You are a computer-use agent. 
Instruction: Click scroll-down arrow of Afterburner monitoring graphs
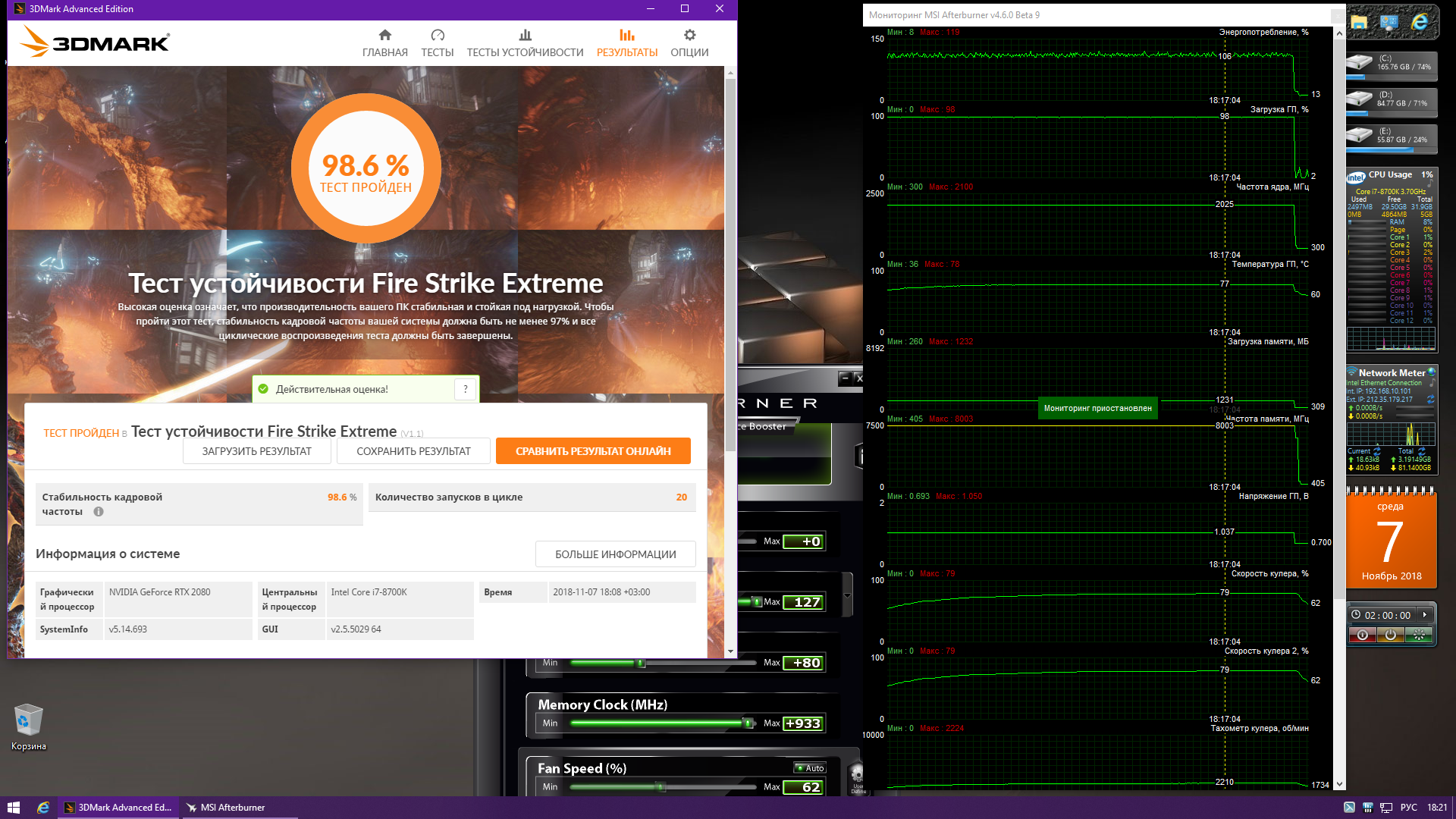[x=1339, y=784]
